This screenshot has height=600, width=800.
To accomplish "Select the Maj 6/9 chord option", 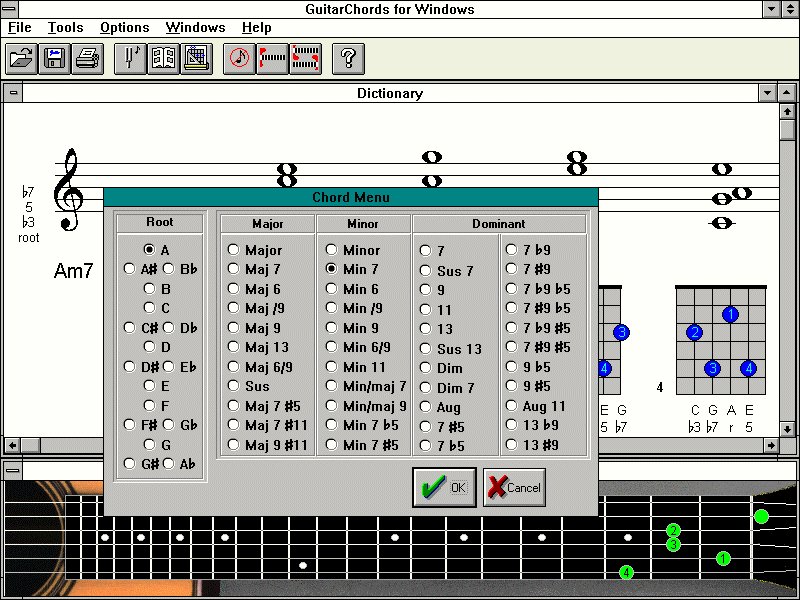I will pos(260,367).
